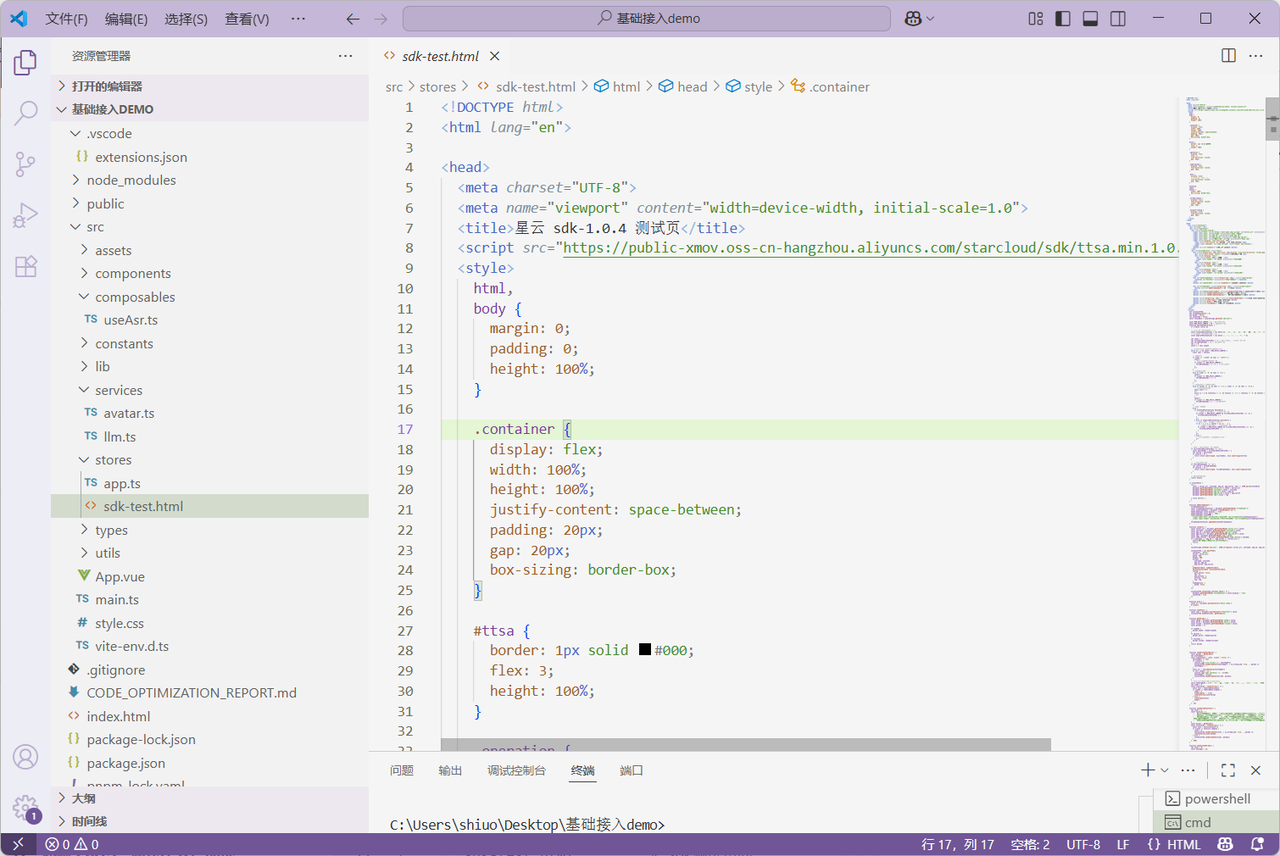The width and height of the screenshot is (1280, 856).
Task: Maximize the terminal panel size
Action: [1228, 770]
